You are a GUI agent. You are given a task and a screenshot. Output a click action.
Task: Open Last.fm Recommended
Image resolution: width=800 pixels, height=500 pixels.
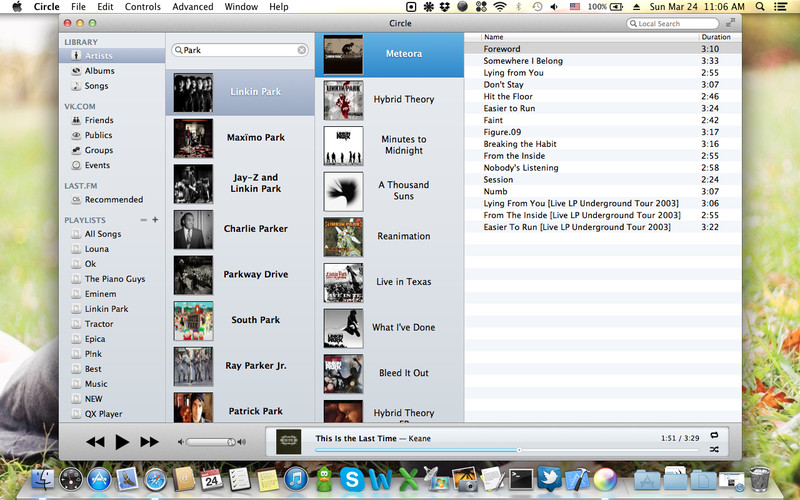pyautogui.click(x=112, y=199)
